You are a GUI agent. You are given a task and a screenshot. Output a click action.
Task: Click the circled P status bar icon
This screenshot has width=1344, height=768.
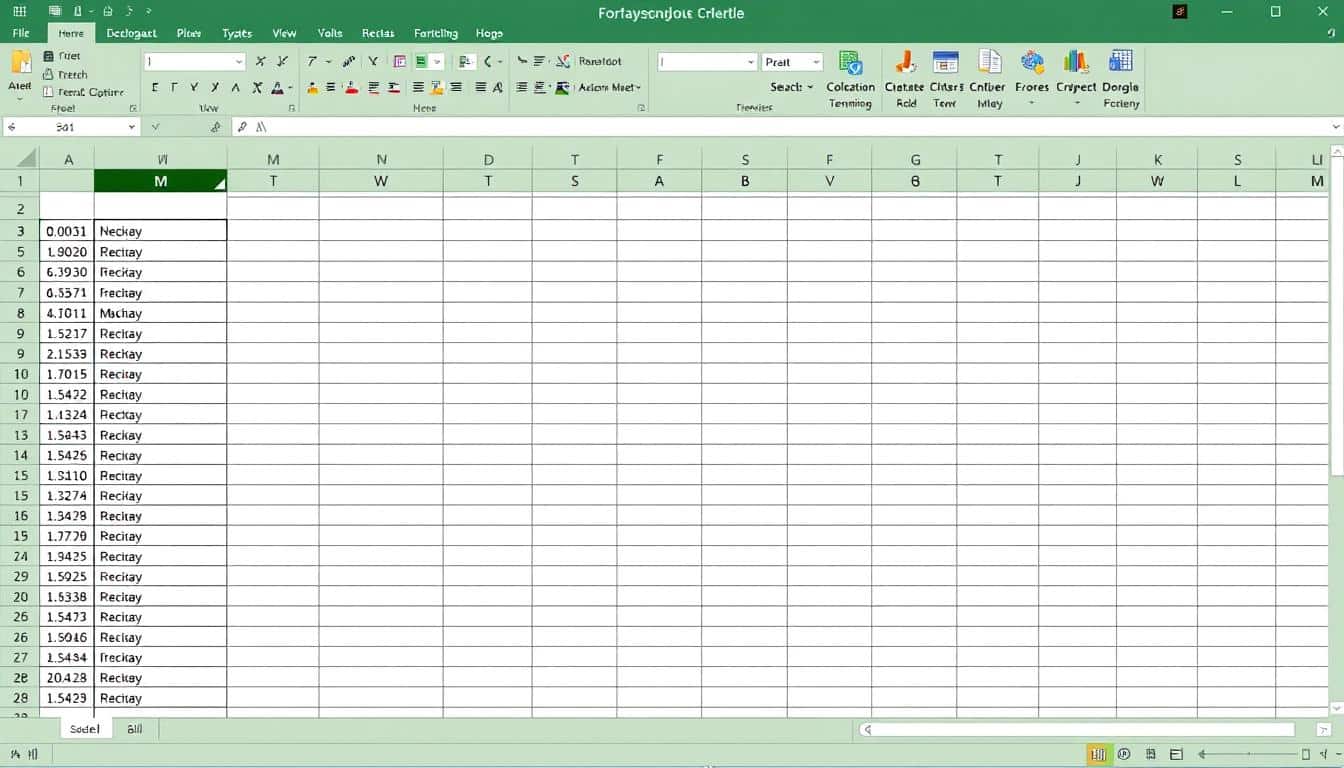1124,754
